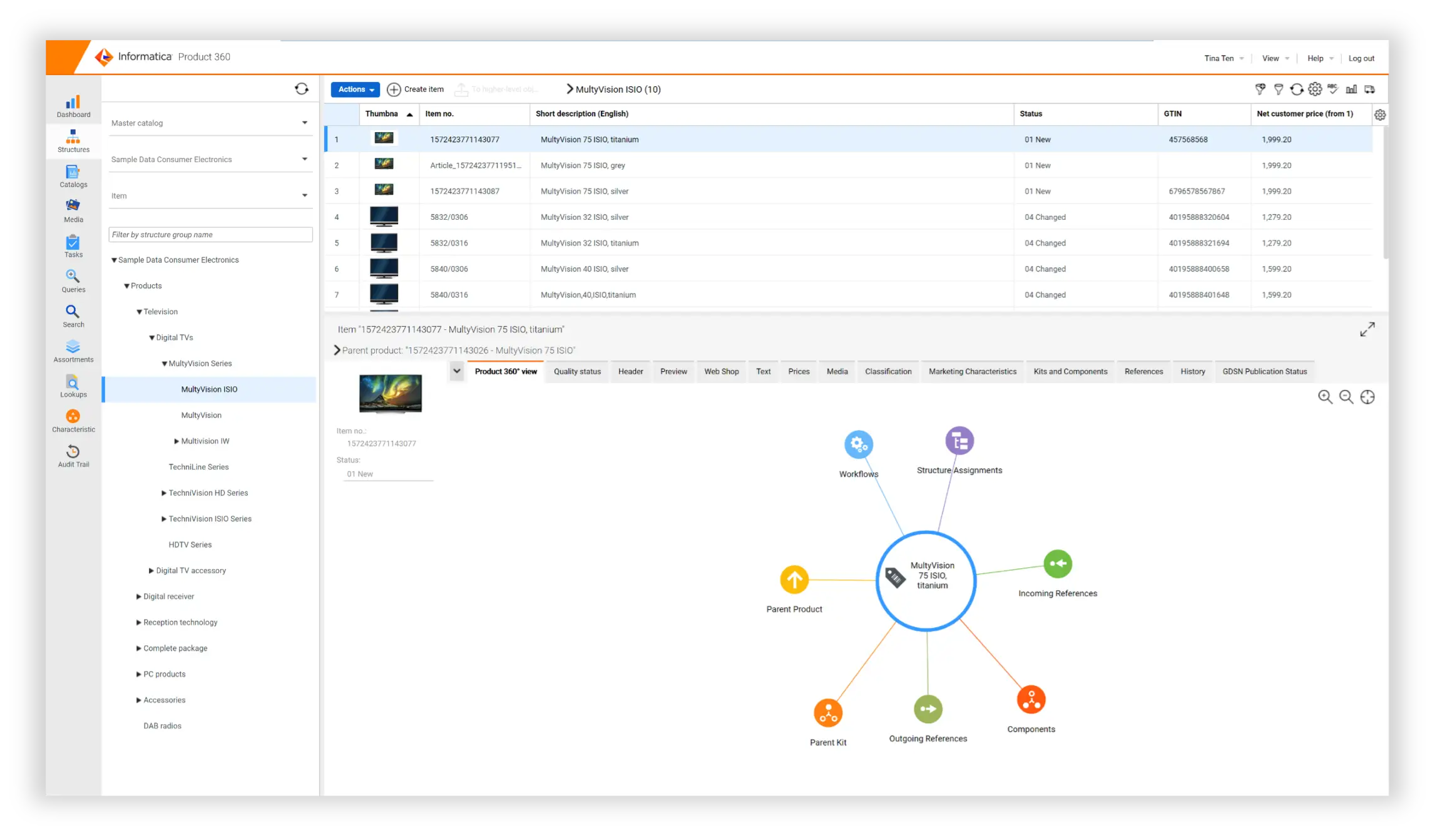Image resolution: width=1437 pixels, height=840 pixels.
Task: Open the statistics bar chart icon
Action: 1351,89
